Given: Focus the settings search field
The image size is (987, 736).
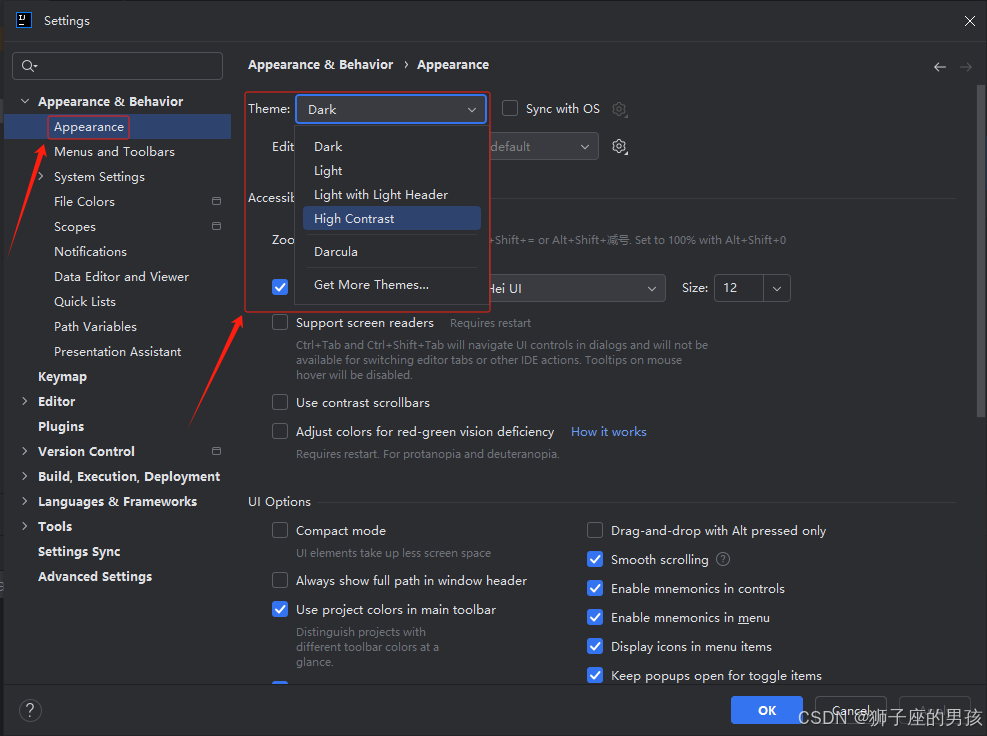Looking at the screenshot, I should coord(118,65).
